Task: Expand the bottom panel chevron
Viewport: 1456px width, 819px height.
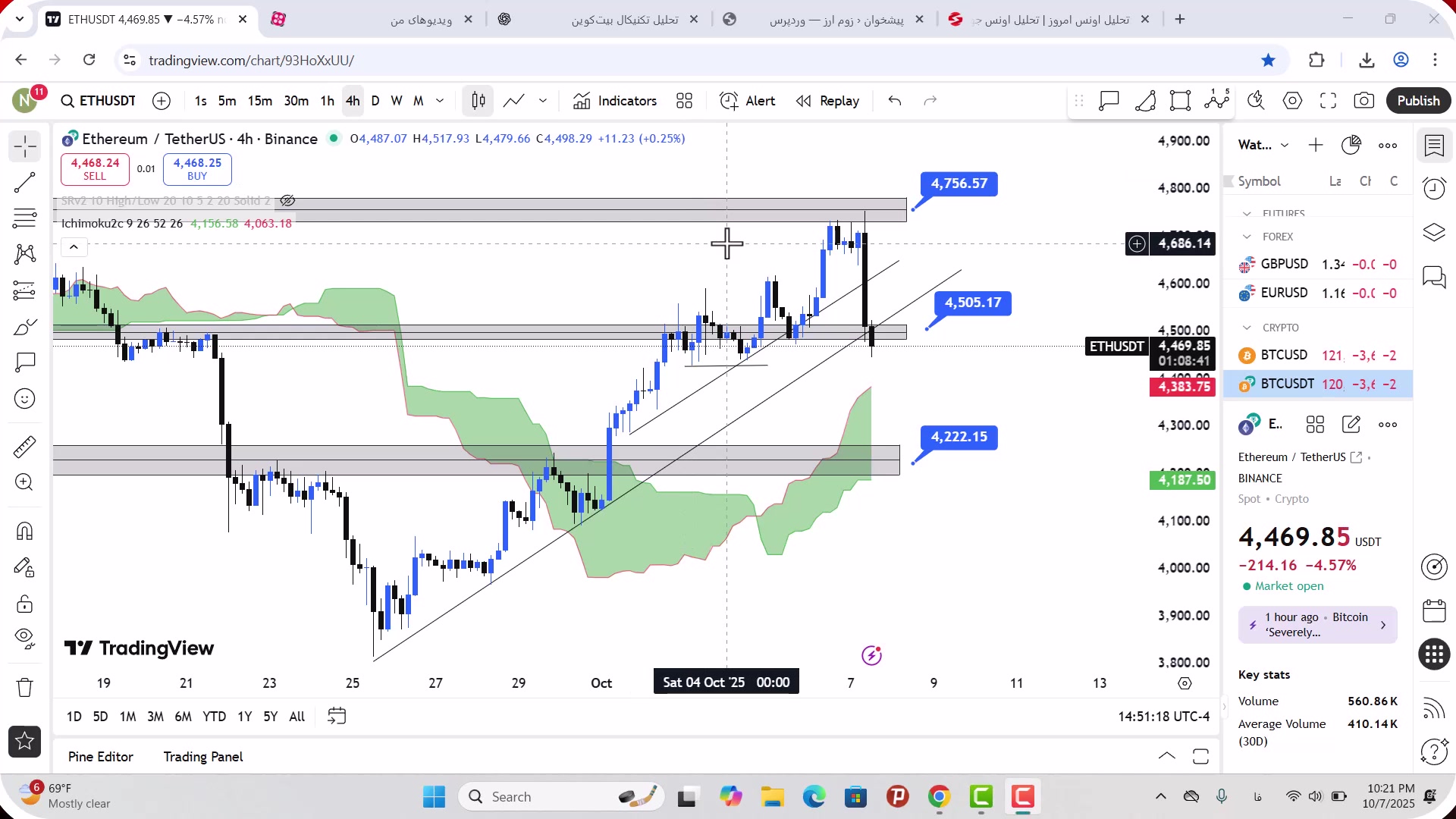Action: 1167,756
